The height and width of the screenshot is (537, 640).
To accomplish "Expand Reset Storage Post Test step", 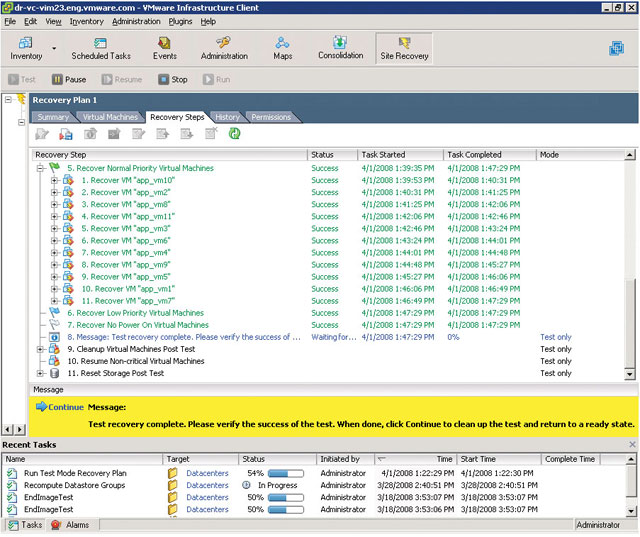I will [x=40, y=373].
